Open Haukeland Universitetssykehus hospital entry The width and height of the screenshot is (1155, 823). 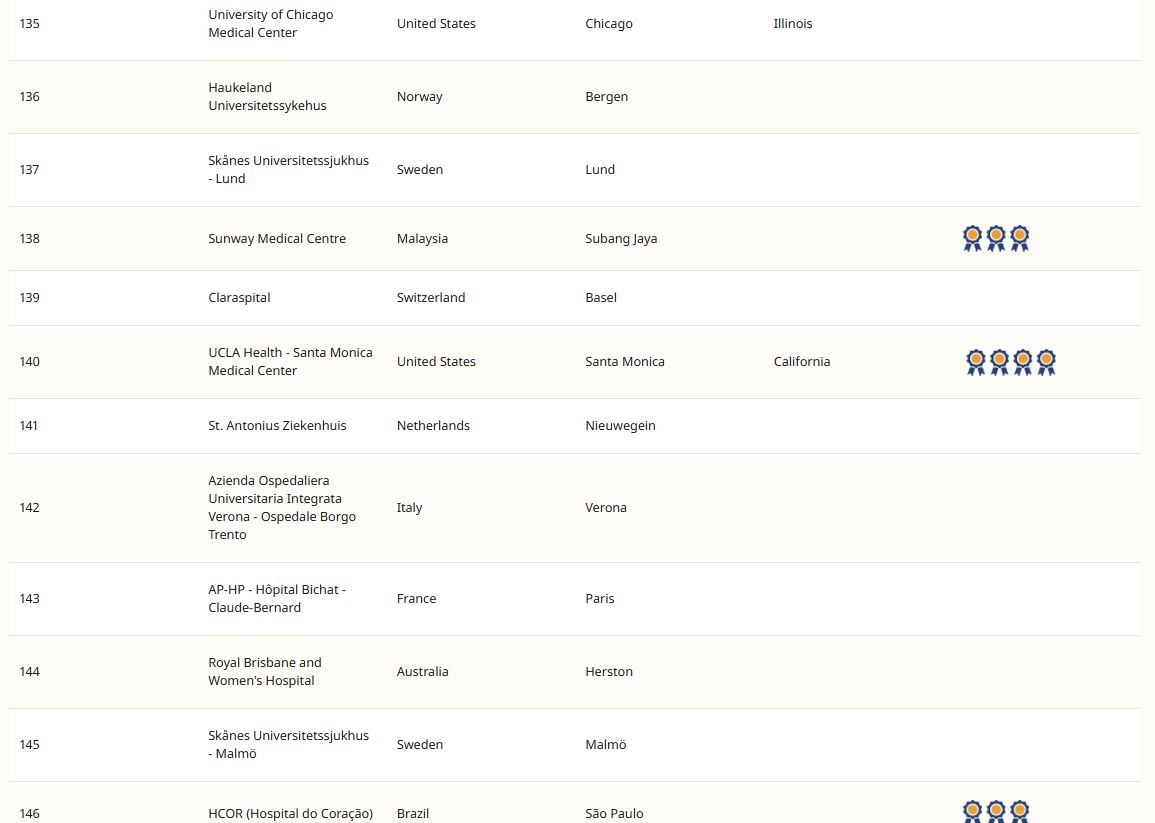click(267, 97)
